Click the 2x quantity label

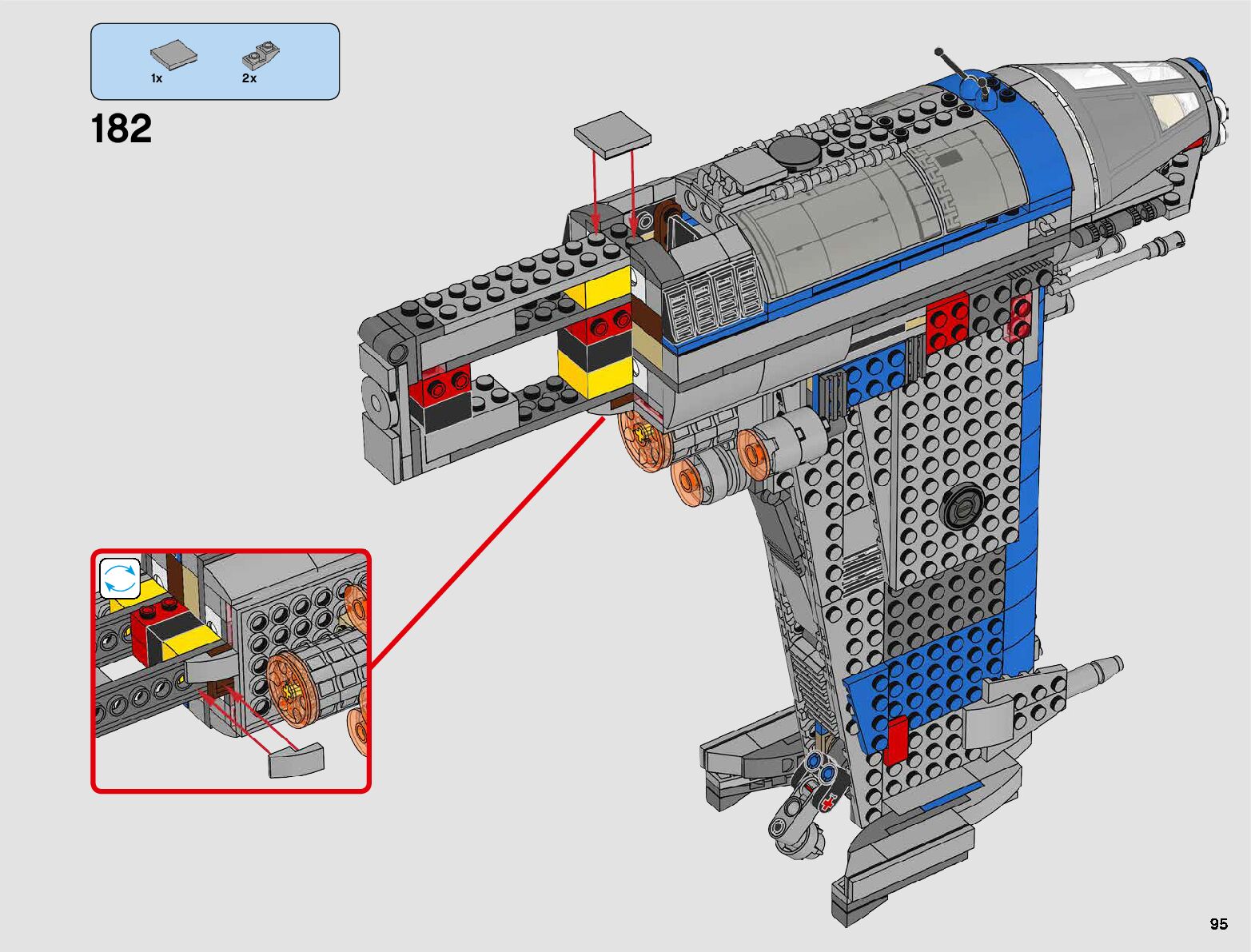[249, 78]
